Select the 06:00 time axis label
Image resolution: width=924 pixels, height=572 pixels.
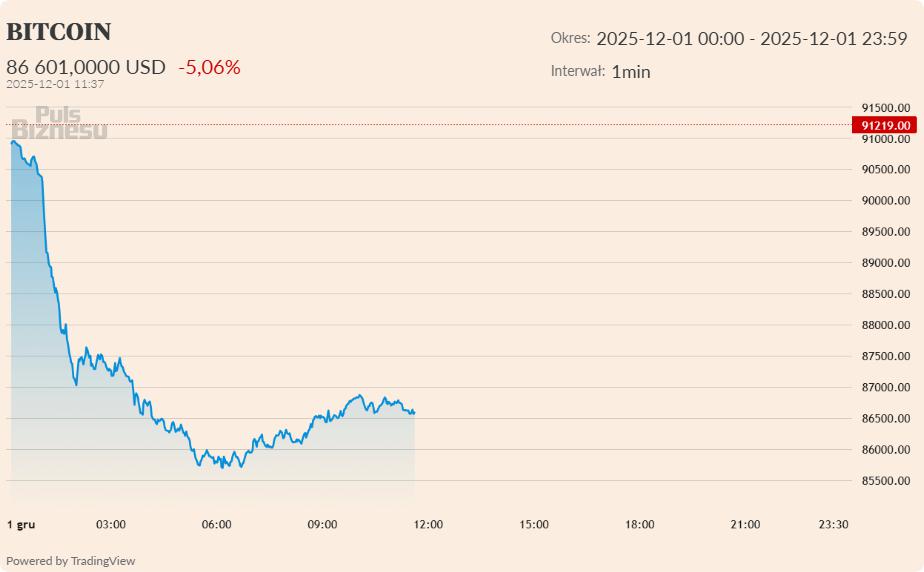216,524
